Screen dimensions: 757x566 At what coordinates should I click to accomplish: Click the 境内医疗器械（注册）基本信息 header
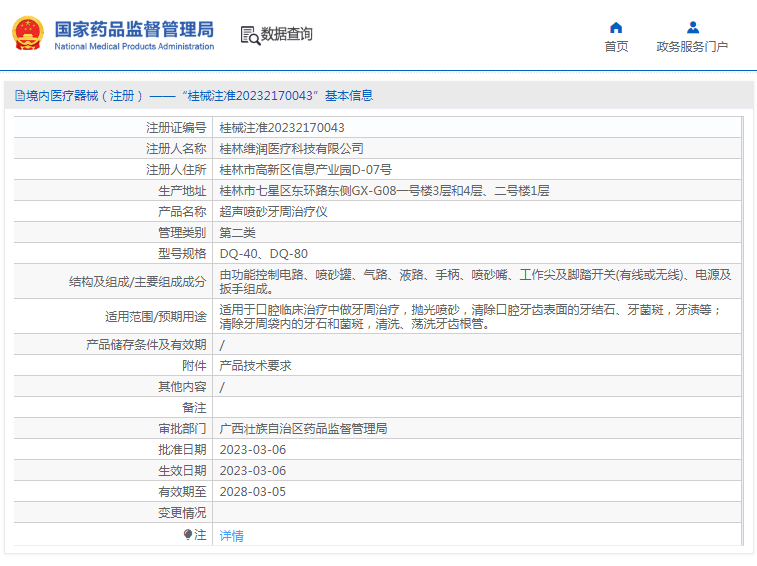[x=194, y=96]
